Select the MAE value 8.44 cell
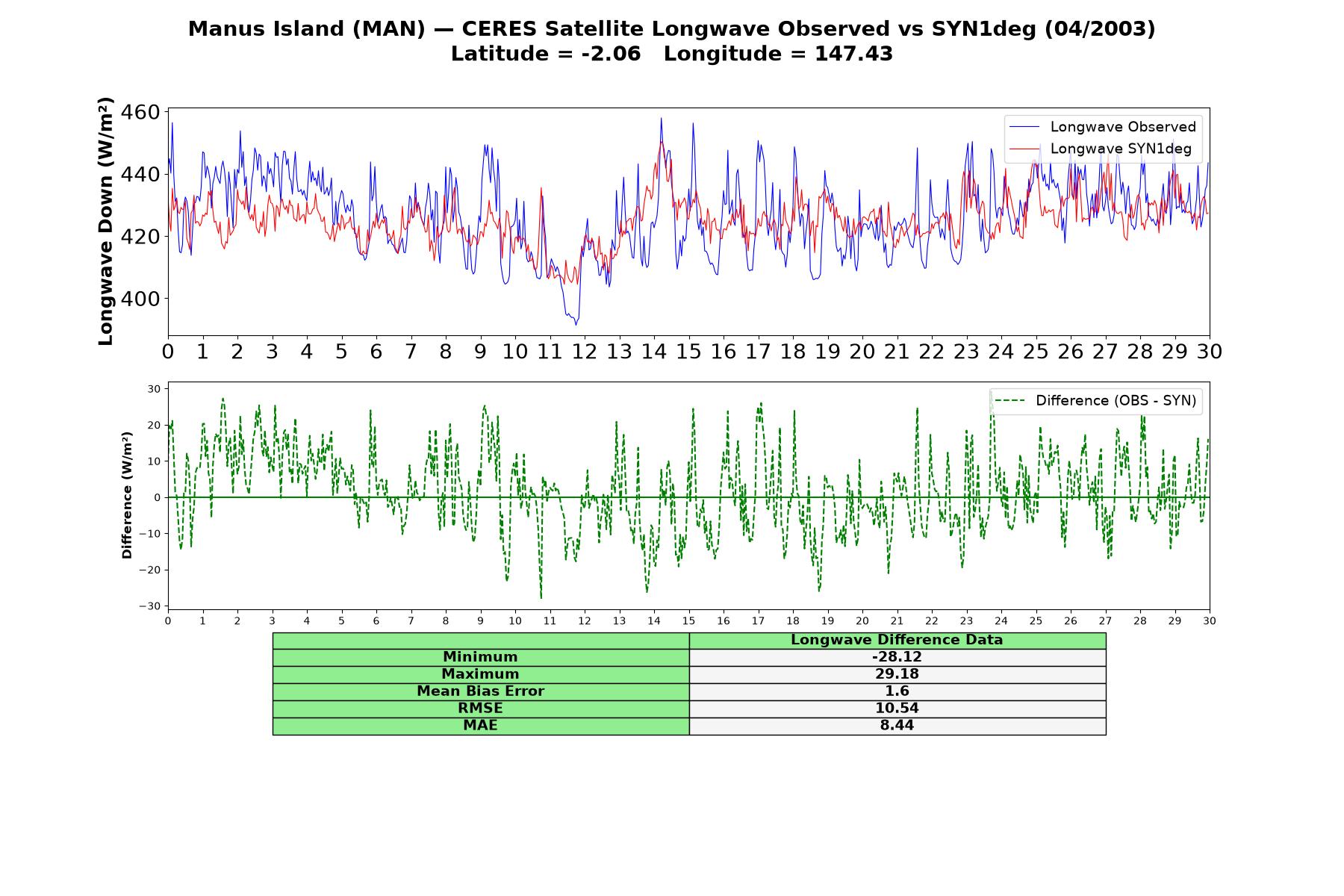 coord(897,726)
